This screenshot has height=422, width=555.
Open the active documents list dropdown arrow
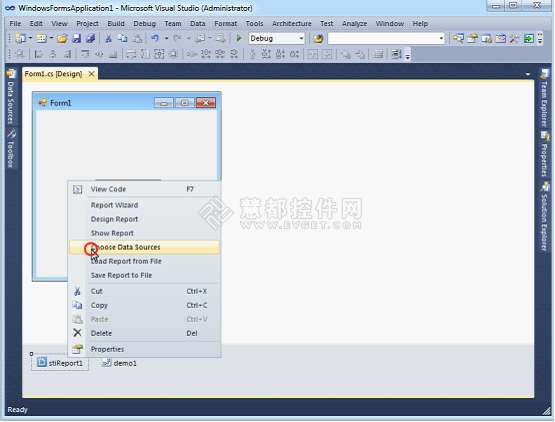528,74
